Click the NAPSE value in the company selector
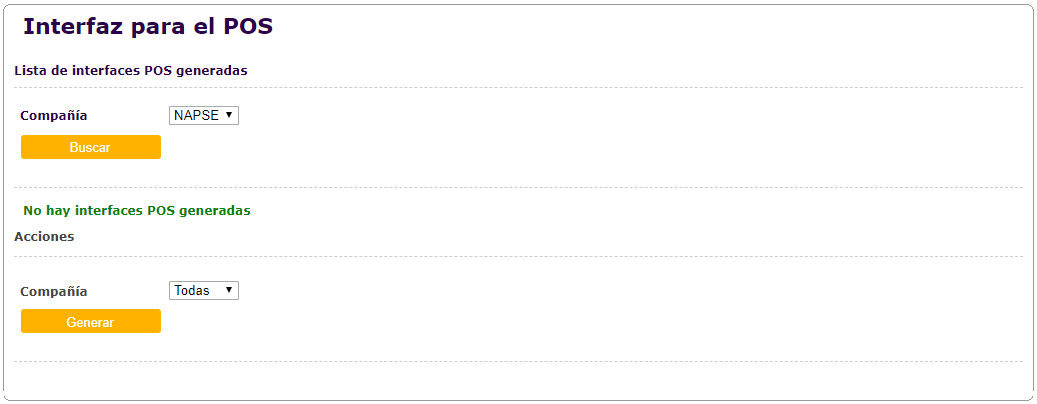The height and width of the screenshot is (404, 1037). (195, 115)
